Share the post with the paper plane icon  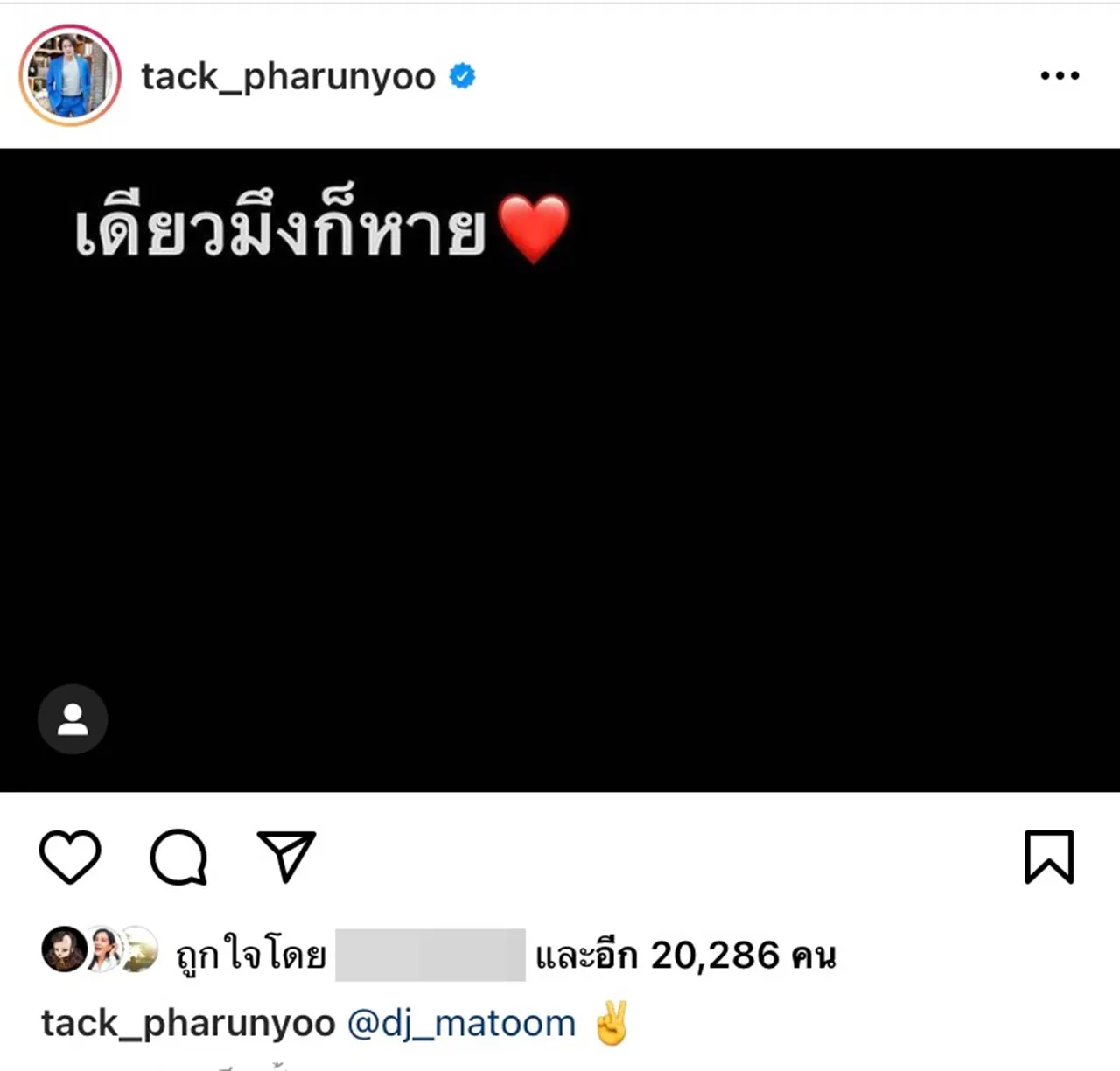[x=286, y=855]
